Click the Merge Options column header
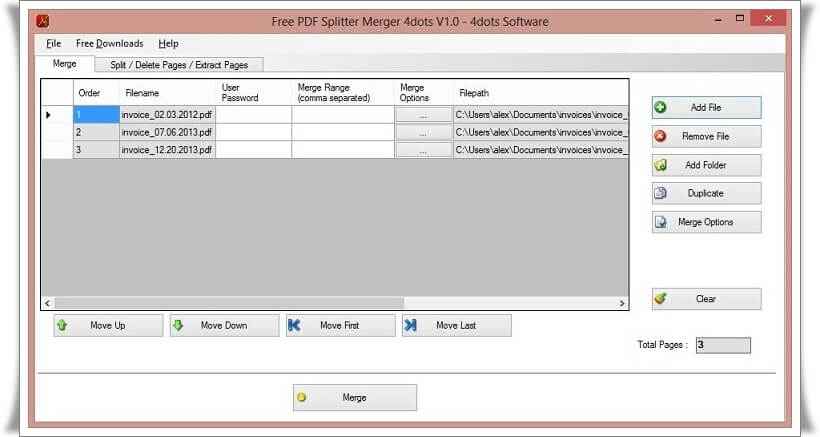 tap(423, 93)
